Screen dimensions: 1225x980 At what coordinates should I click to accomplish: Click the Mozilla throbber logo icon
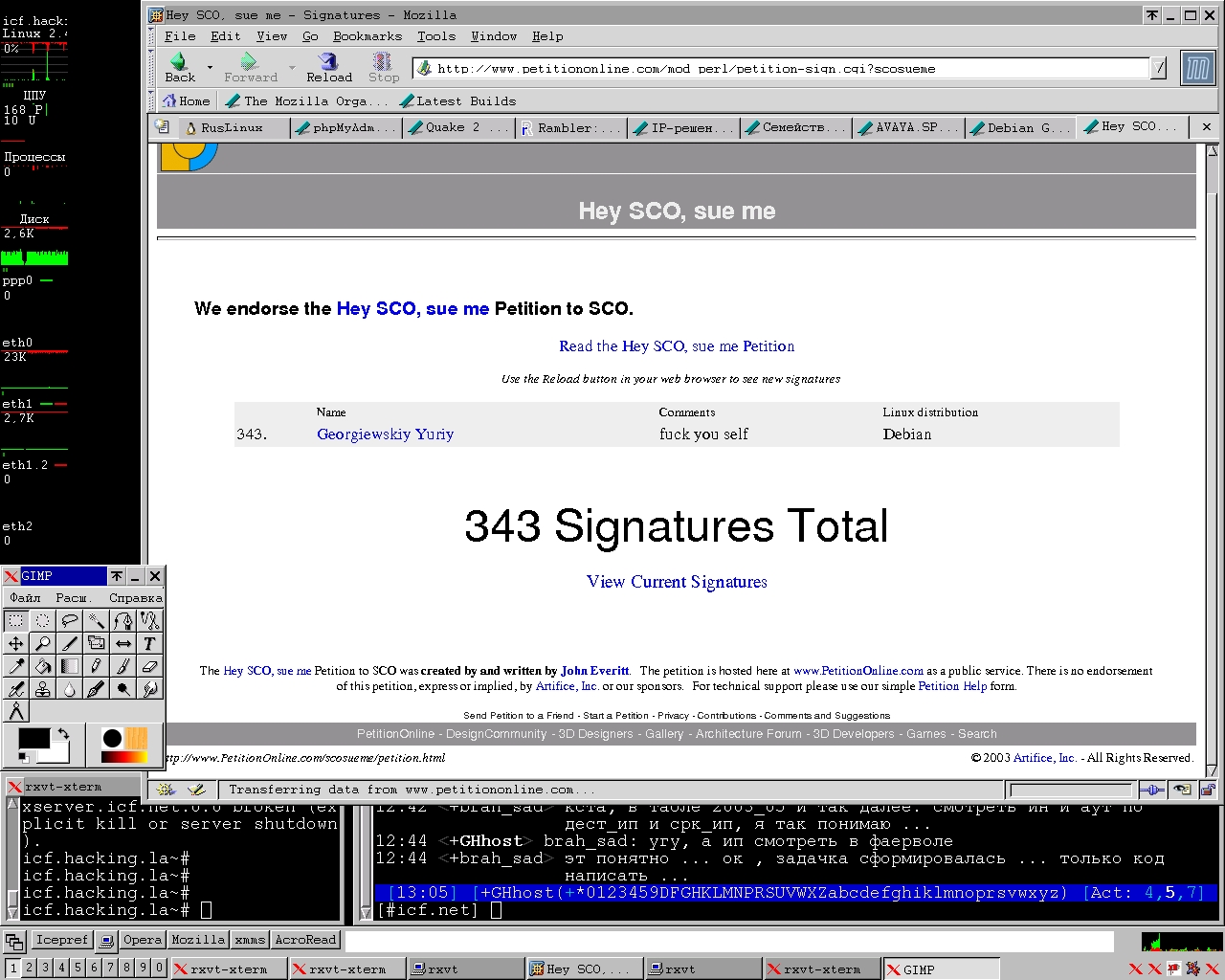pos(1197,69)
